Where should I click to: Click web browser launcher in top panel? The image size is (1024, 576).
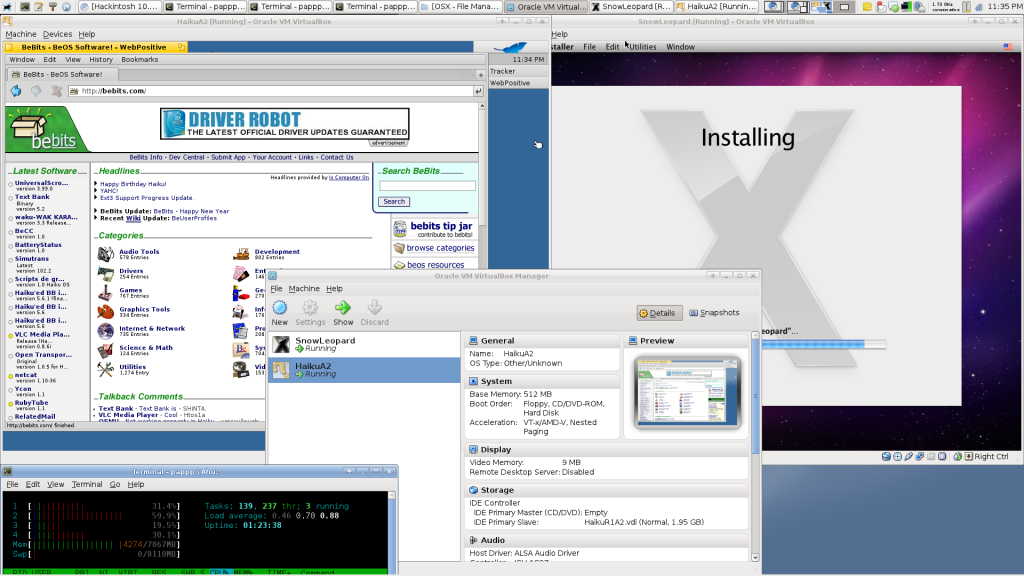click(x=66, y=7)
